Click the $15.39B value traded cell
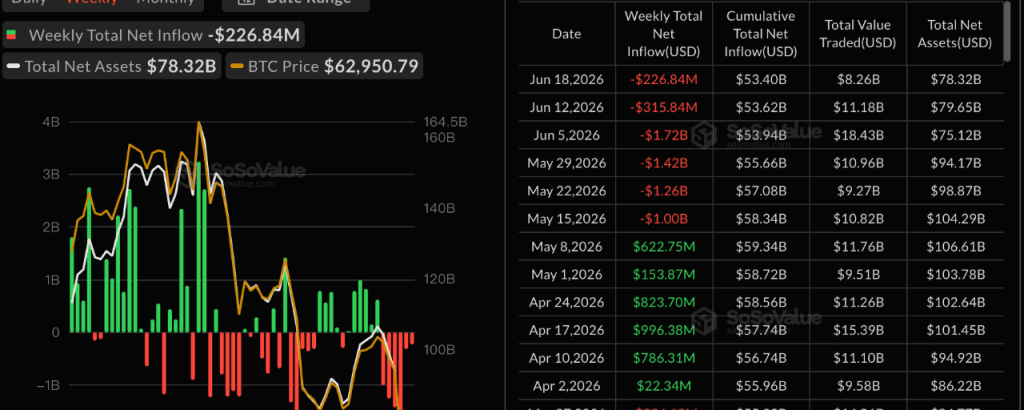This screenshot has width=1024, height=410. pyautogui.click(x=857, y=330)
